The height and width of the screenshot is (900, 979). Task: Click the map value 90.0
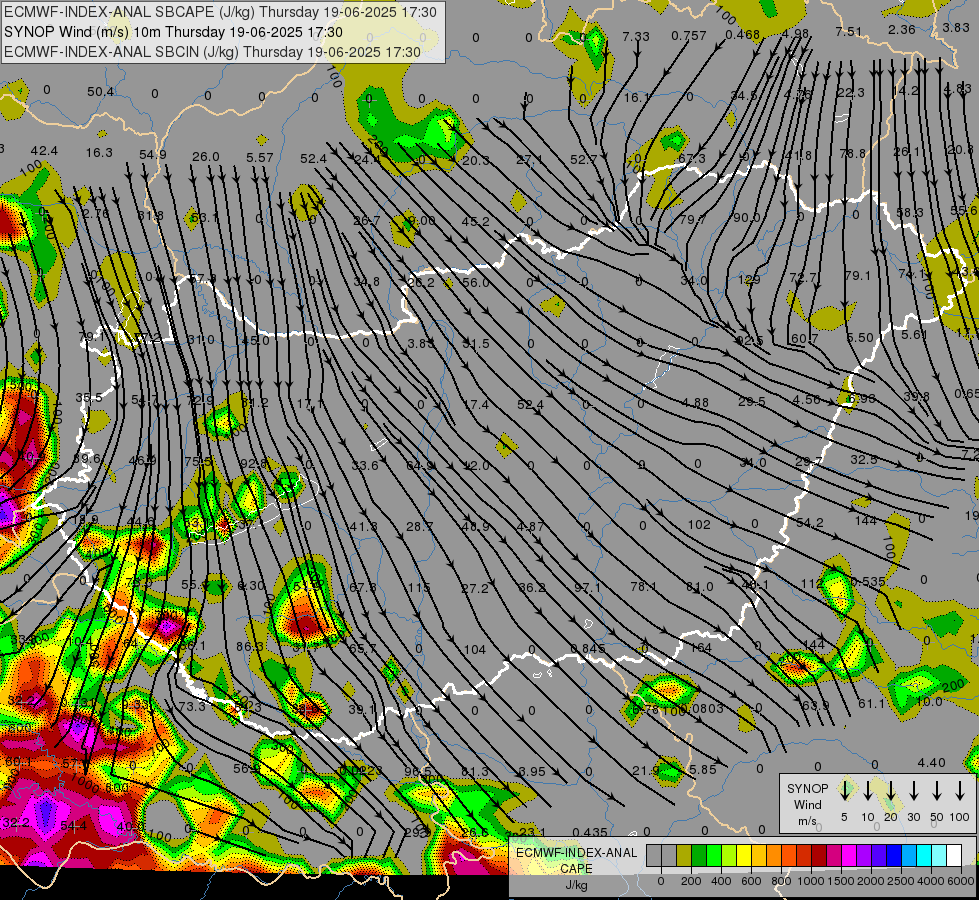[746, 217]
